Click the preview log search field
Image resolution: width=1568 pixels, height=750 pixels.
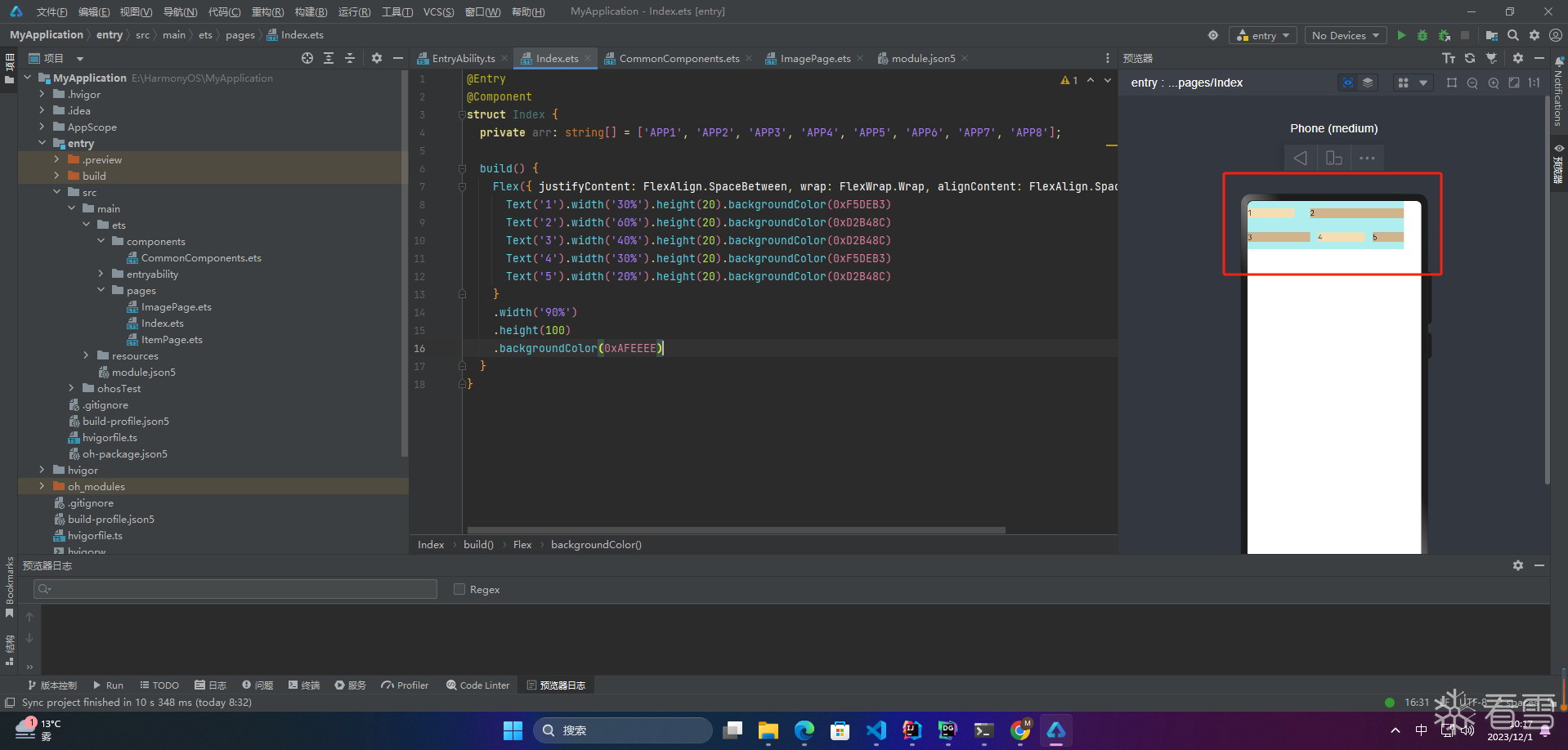(x=235, y=589)
